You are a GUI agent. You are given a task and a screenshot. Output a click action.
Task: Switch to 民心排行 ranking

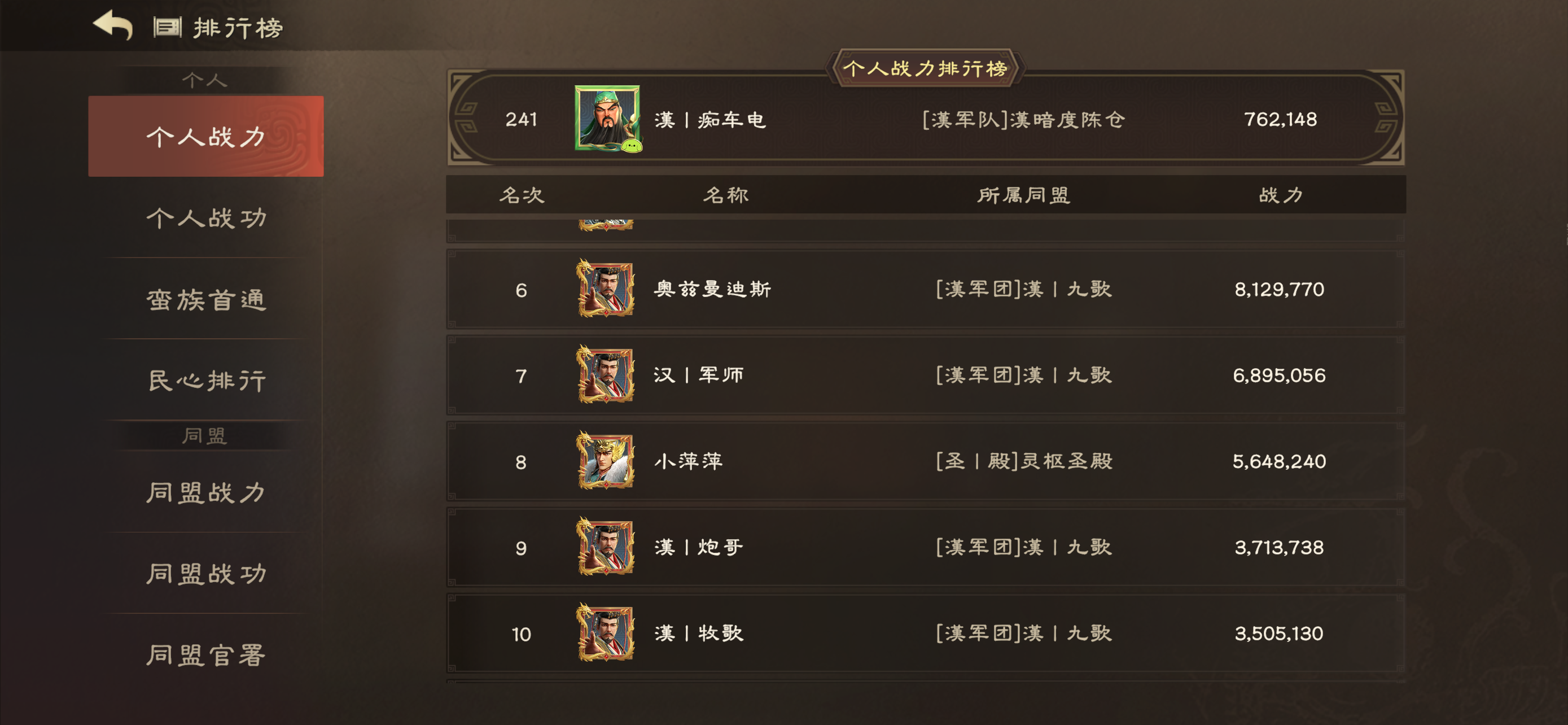click(x=206, y=381)
